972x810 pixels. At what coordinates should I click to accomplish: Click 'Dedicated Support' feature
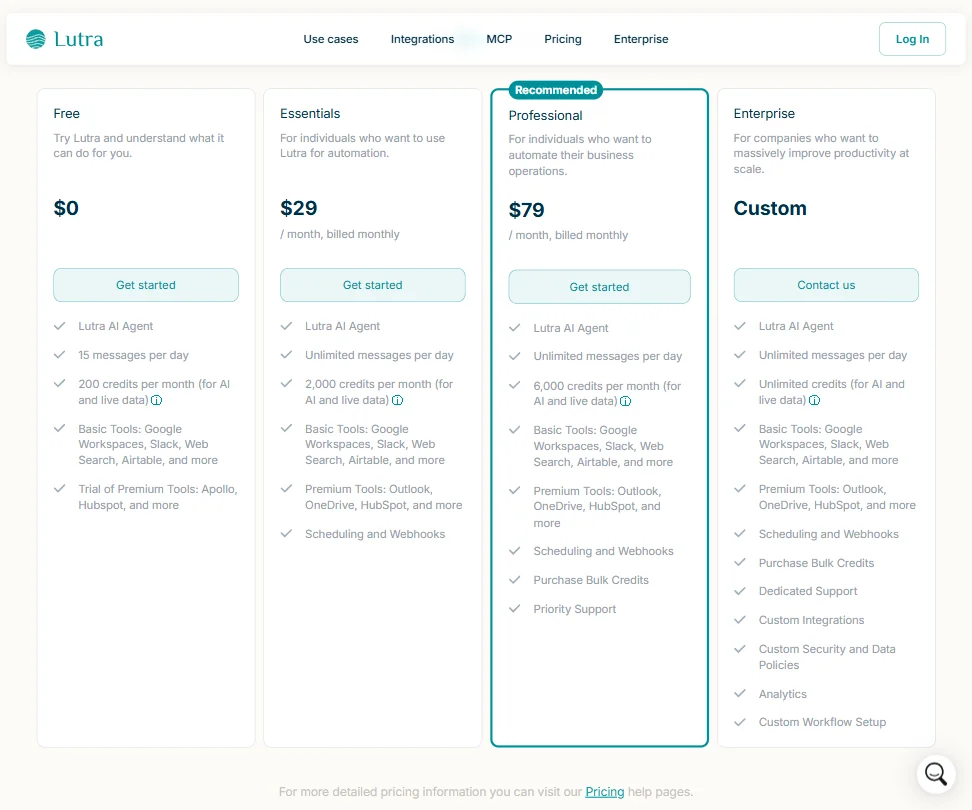click(808, 591)
